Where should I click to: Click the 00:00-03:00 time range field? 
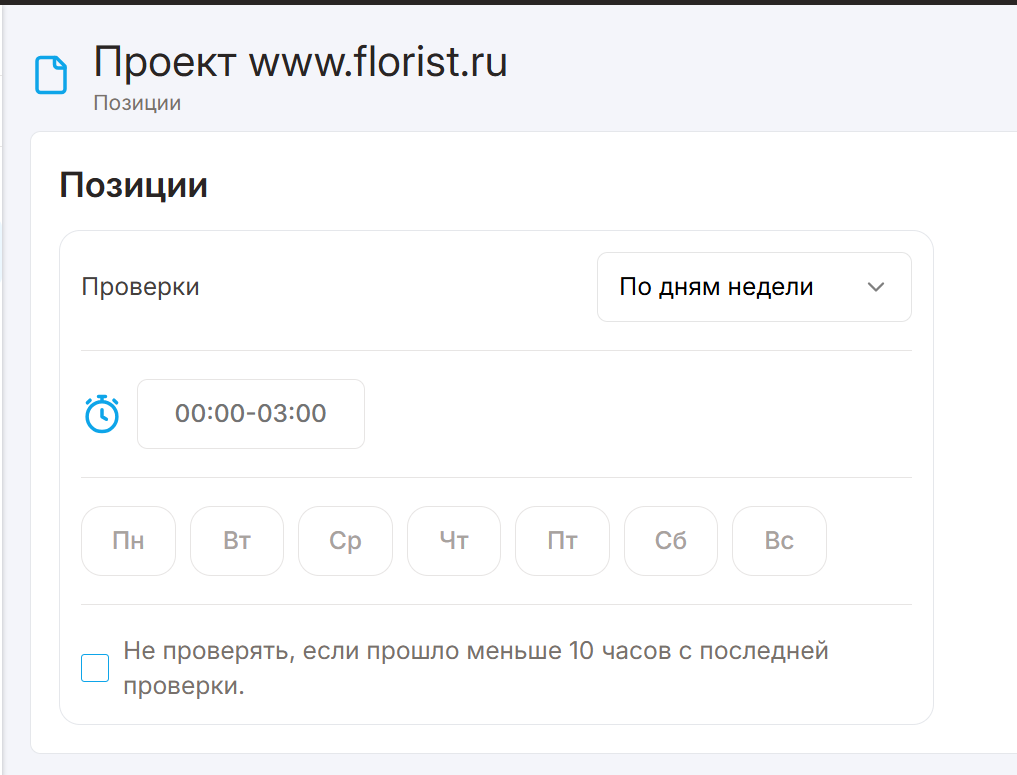coord(250,414)
